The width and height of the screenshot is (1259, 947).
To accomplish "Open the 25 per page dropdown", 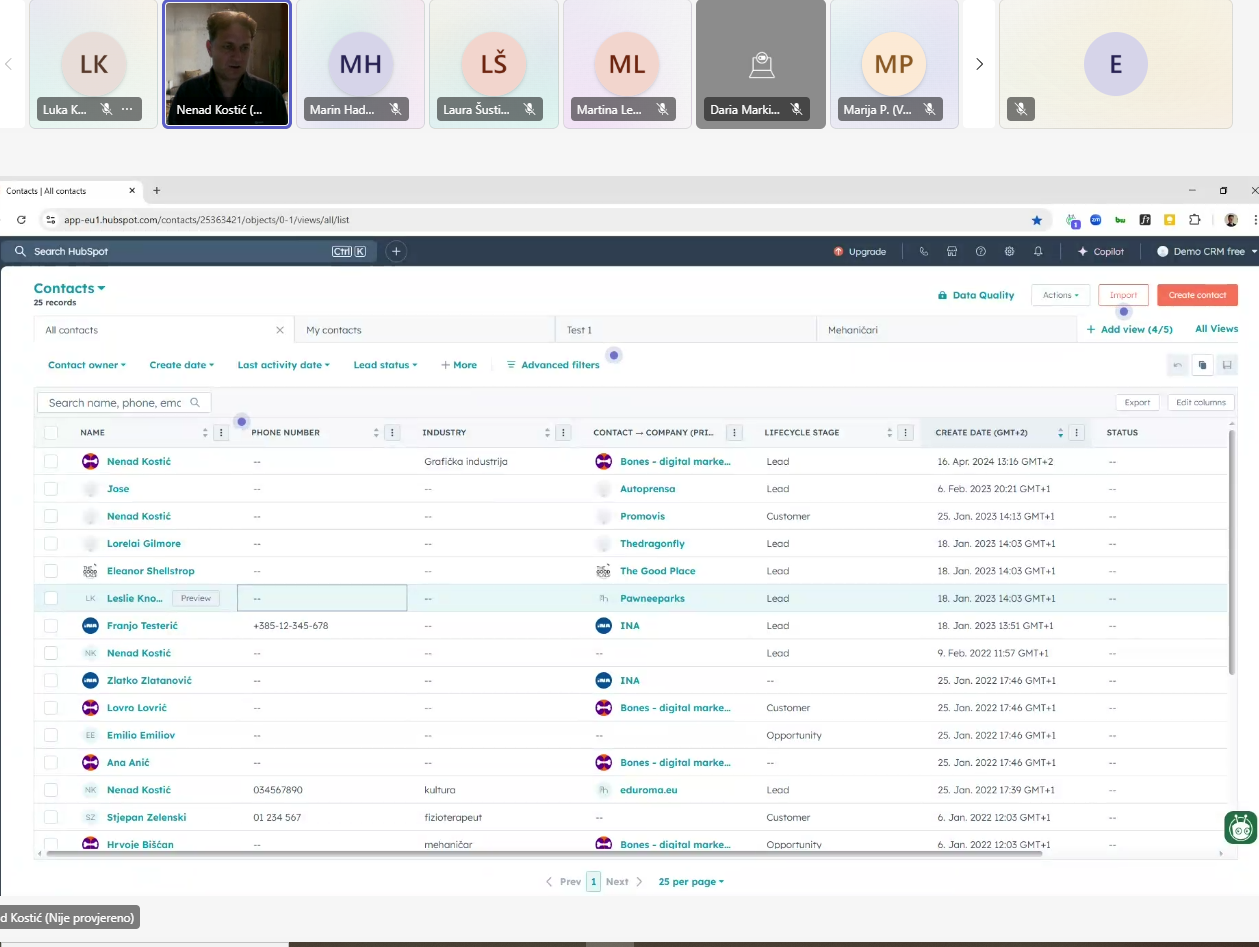I will pos(691,882).
